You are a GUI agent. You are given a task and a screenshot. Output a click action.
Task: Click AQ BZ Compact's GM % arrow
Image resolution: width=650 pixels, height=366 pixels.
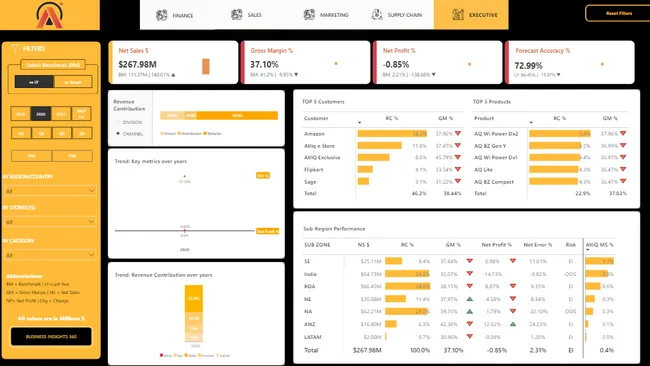pyautogui.click(x=623, y=181)
